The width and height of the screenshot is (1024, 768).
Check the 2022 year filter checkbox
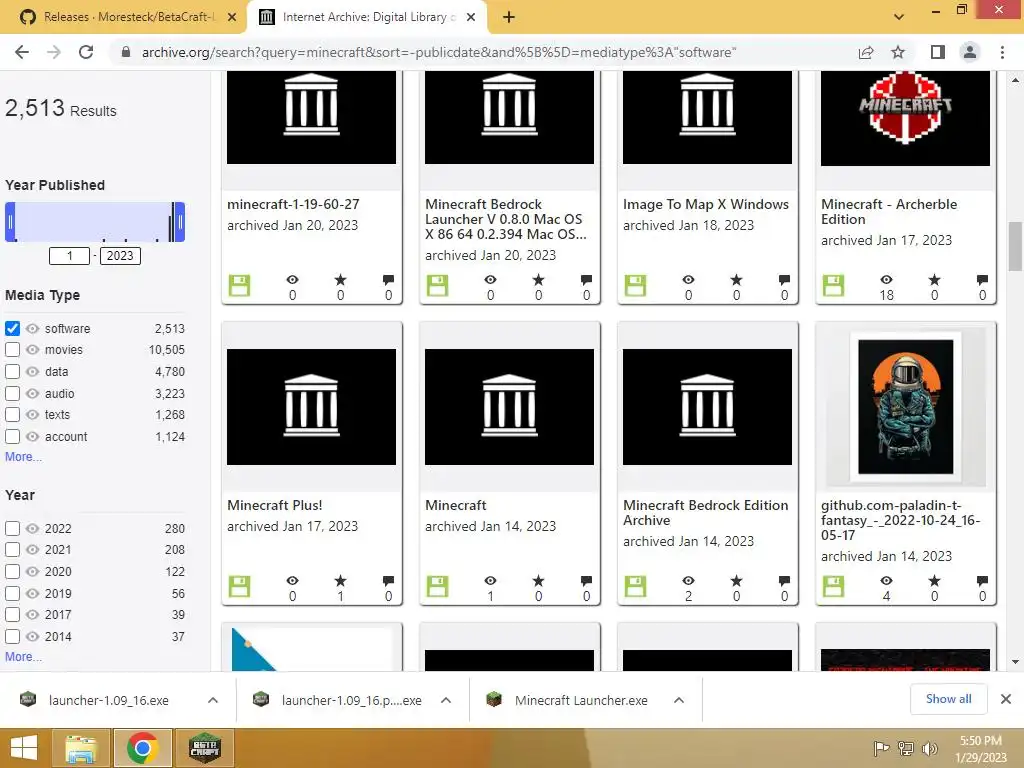pos(12,528)
